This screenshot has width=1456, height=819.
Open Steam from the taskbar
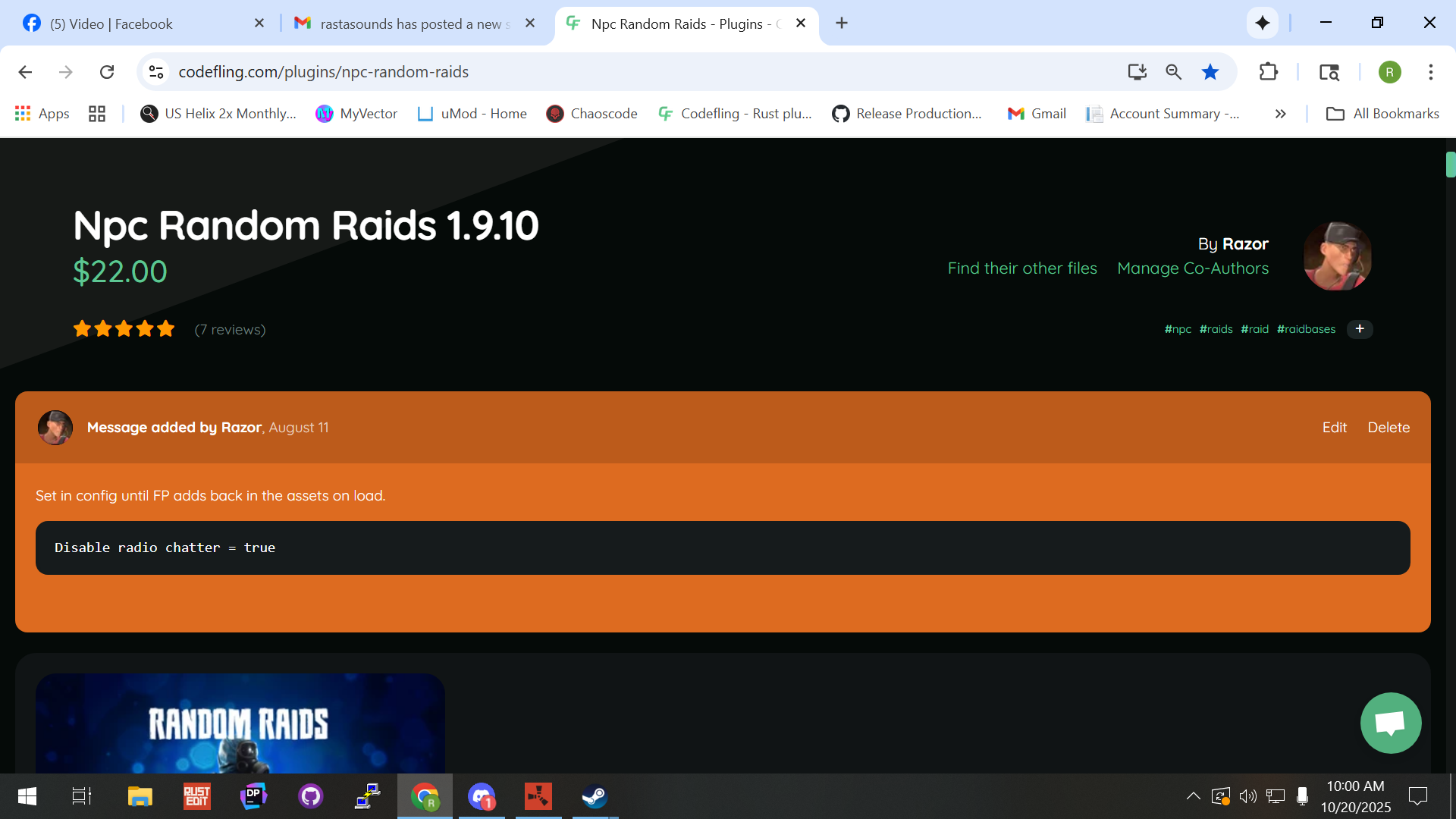(595, 796)
